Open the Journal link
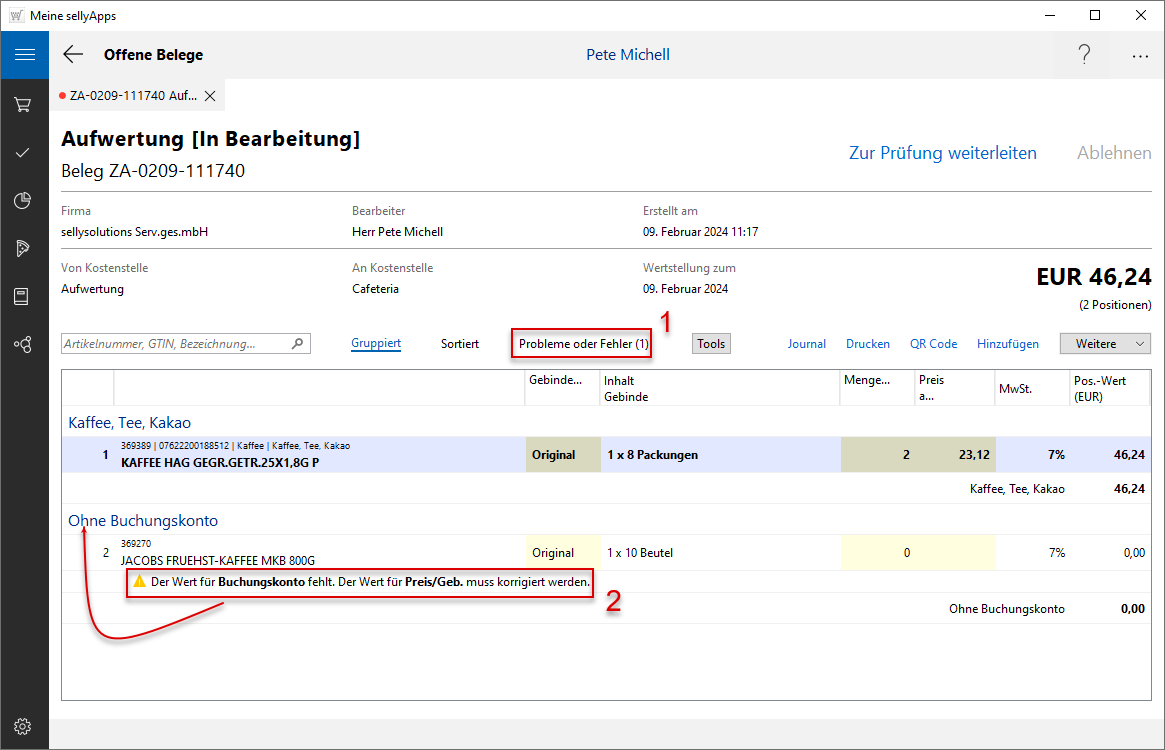 point(806,344)
